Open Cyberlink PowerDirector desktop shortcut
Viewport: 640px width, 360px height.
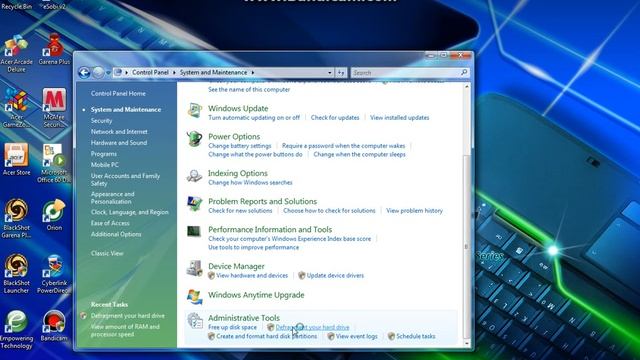point(54,273)
